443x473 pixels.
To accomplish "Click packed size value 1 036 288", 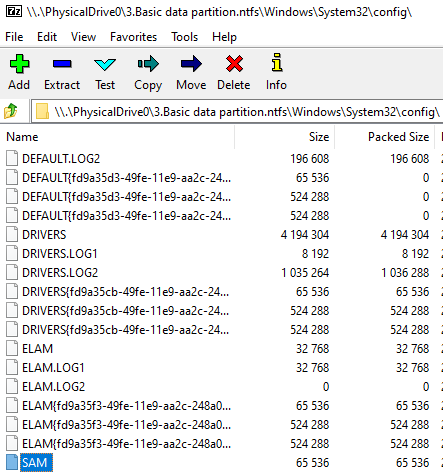I will tap(405, 273).
